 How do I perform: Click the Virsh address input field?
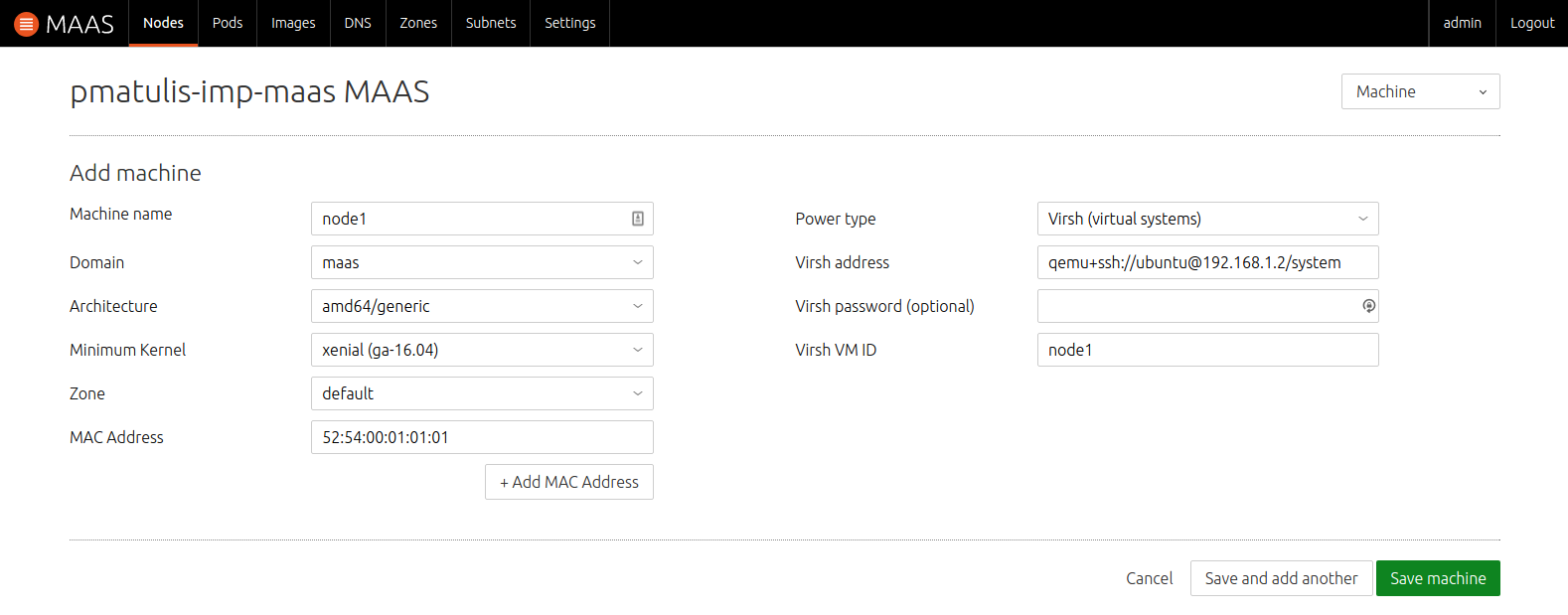pos(1208,262)
